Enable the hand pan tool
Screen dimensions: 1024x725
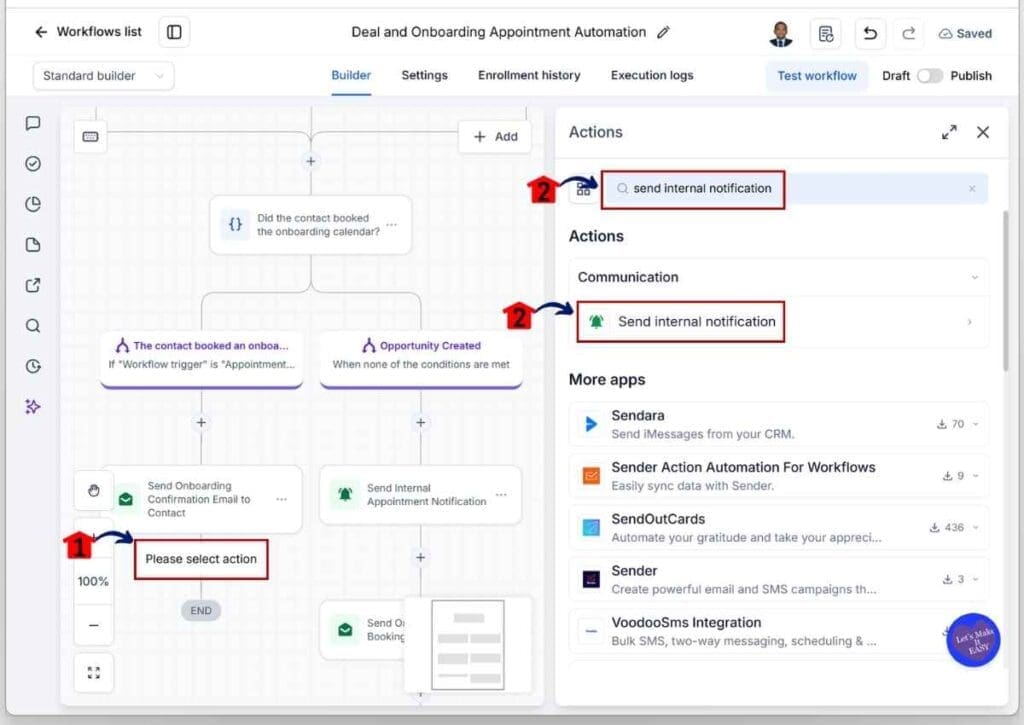(93, 491)
